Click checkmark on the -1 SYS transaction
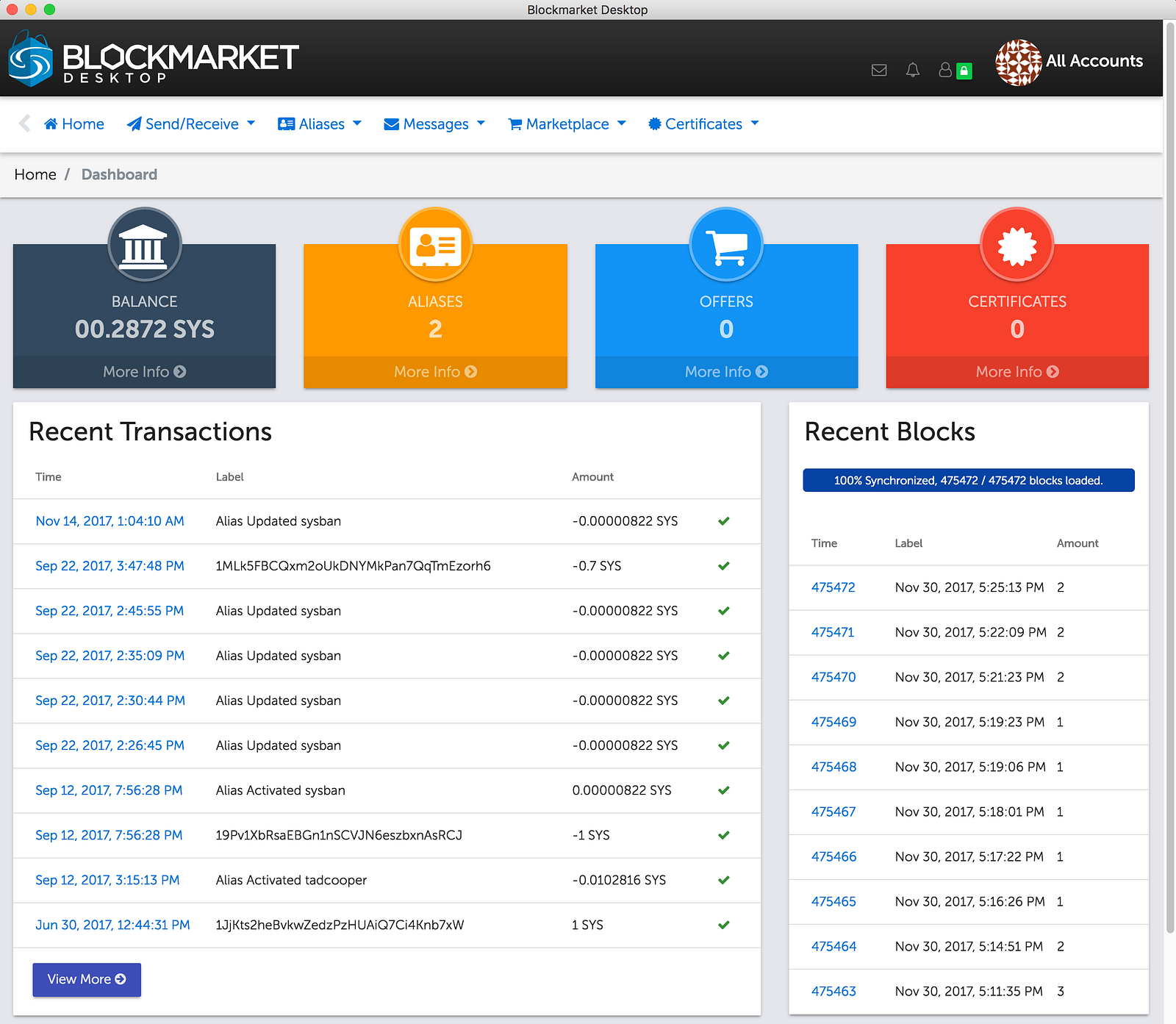 pos(724,835)
